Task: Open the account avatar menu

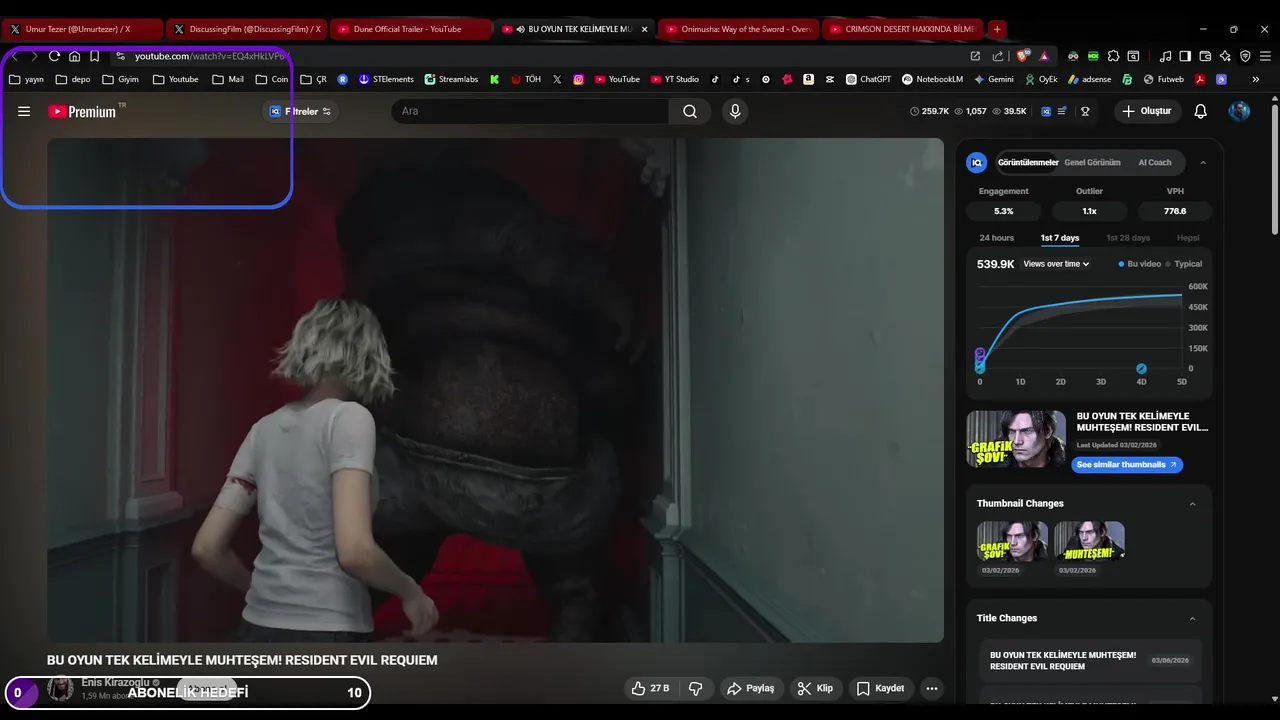Action: [1239, 111]
